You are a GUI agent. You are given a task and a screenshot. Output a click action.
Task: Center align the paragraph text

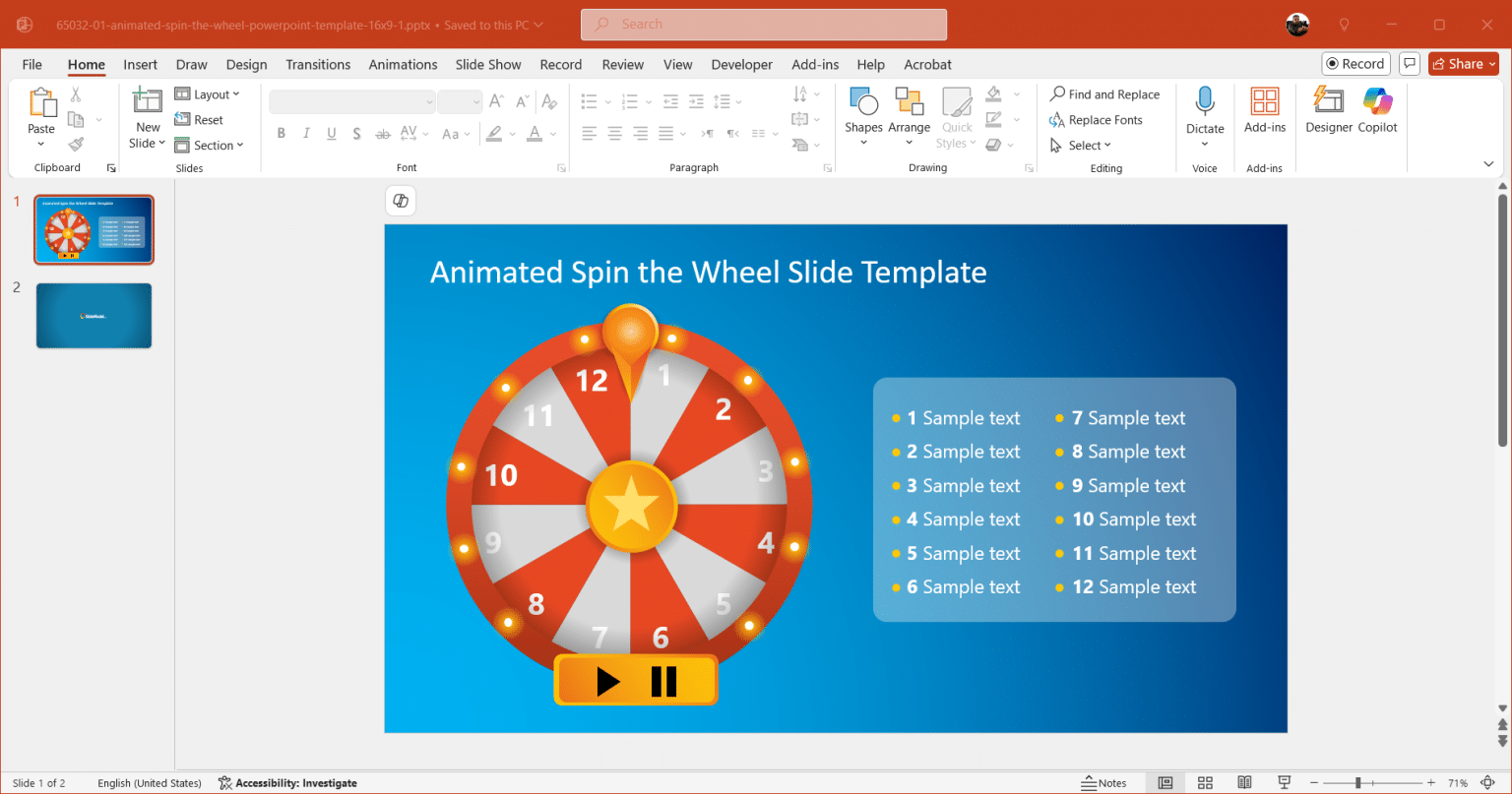[x=614, y=133]
